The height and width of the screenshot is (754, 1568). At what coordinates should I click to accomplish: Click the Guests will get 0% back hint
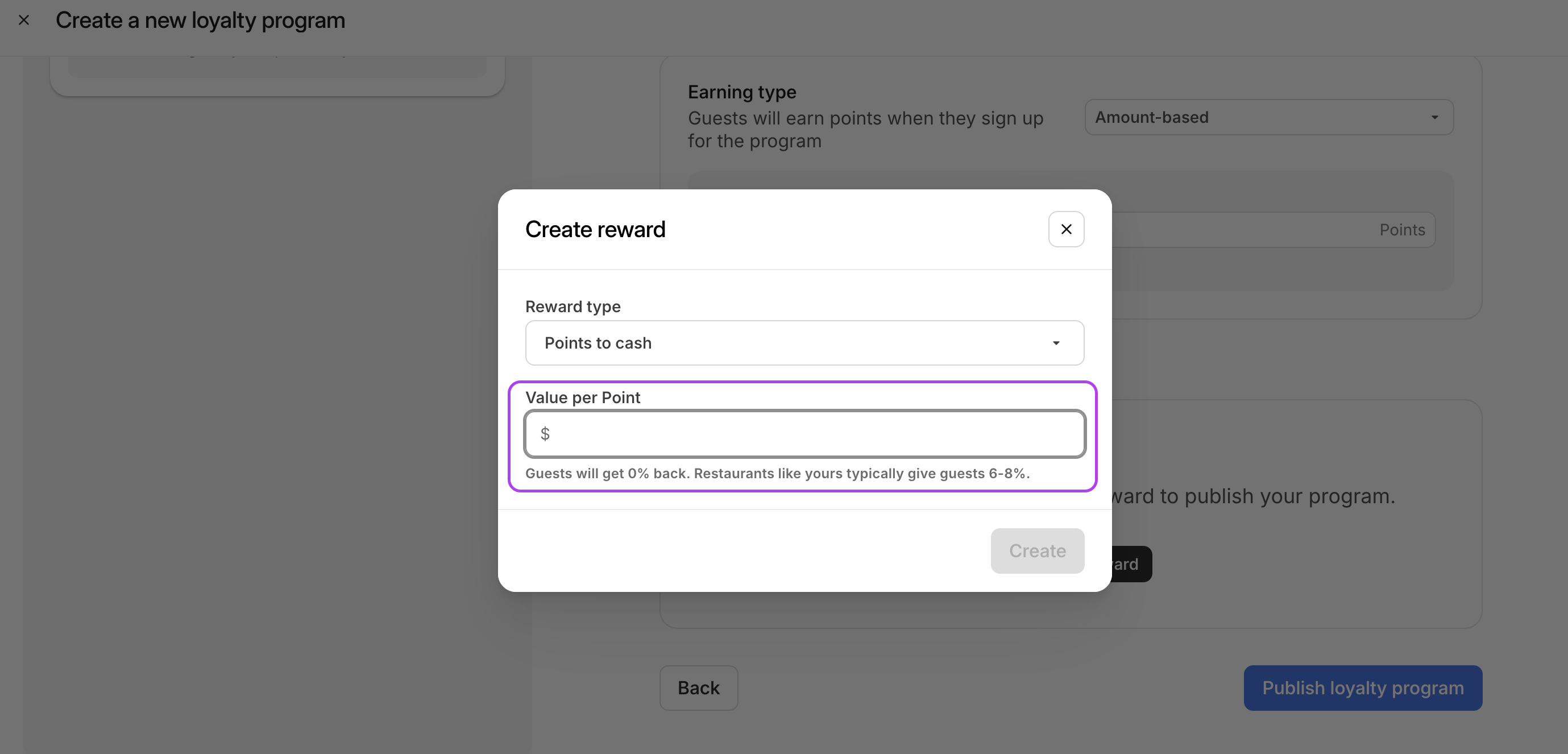click(777, 473)
